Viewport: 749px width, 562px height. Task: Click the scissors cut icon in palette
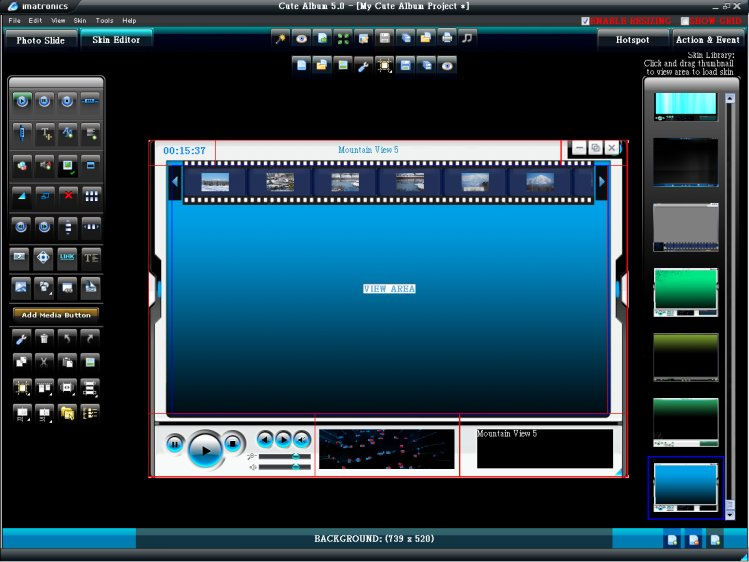coord(45,361)
